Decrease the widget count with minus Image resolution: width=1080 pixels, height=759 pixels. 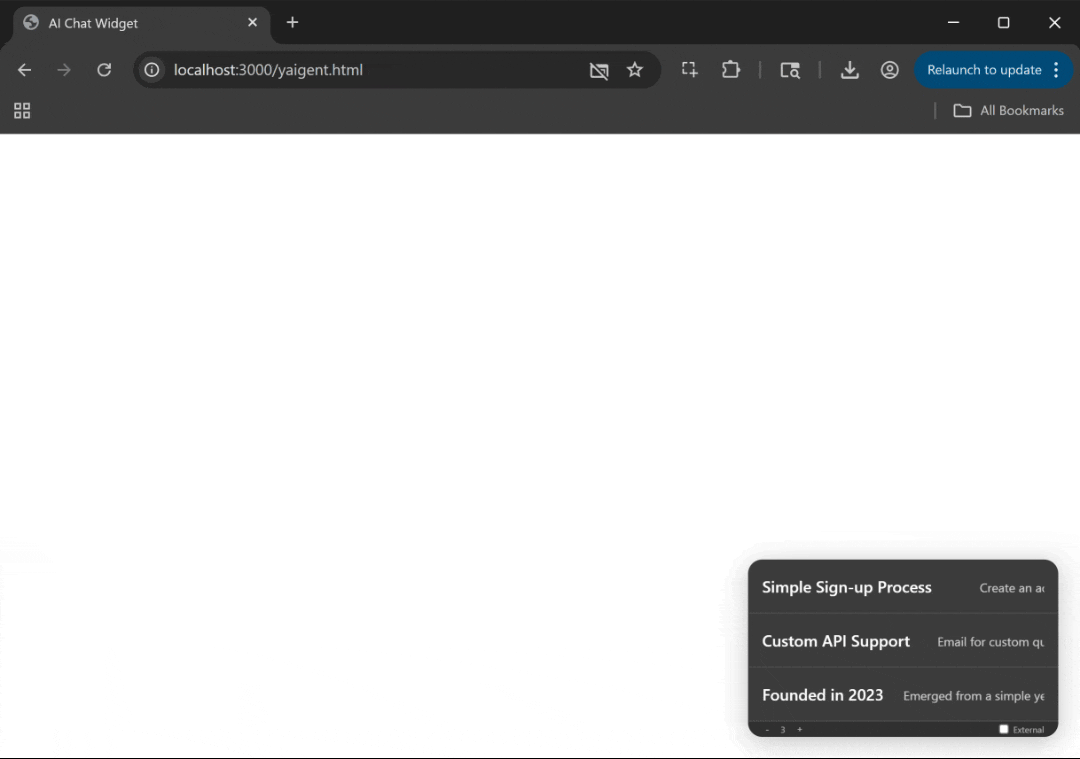(767, 729)
